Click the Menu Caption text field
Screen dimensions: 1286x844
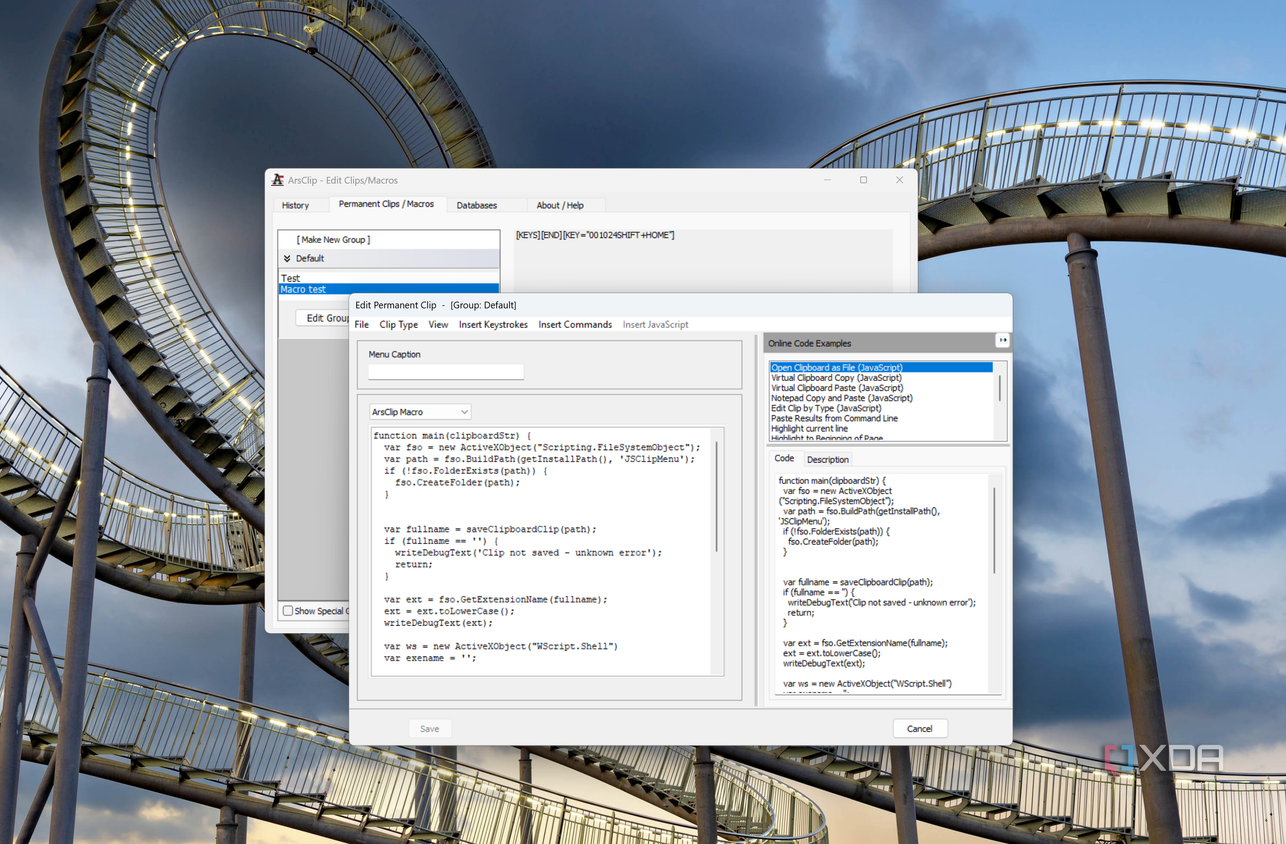(446, 372)
